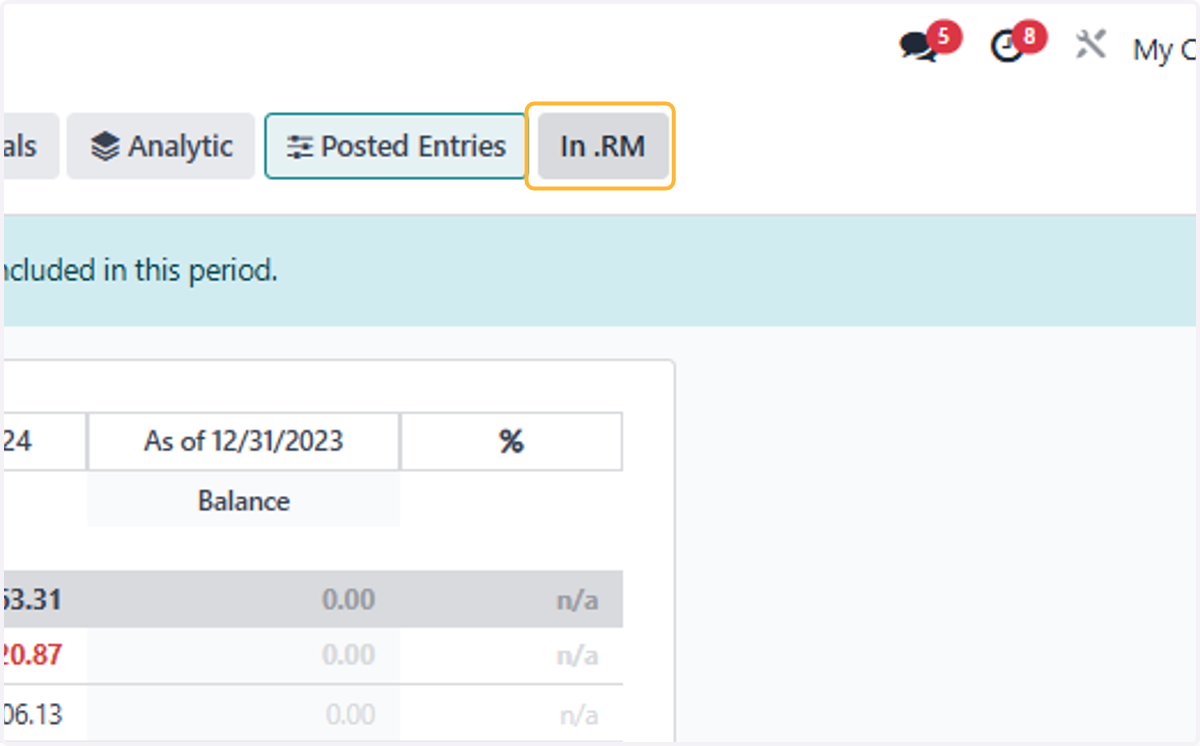This screenshot has width=1200, height=746.
Task: Click the layers icon on Analytic
Action: [x=105, y=147]
